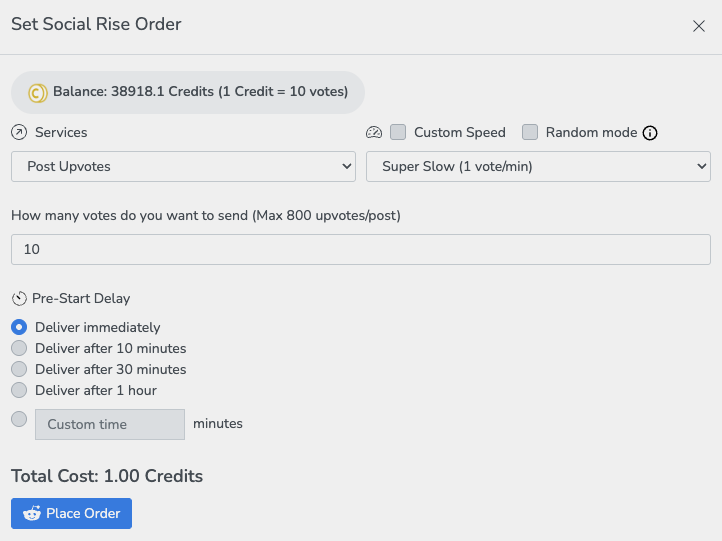Click the Services label text
This screenshot has height=541, width=722.
[61, 133]
